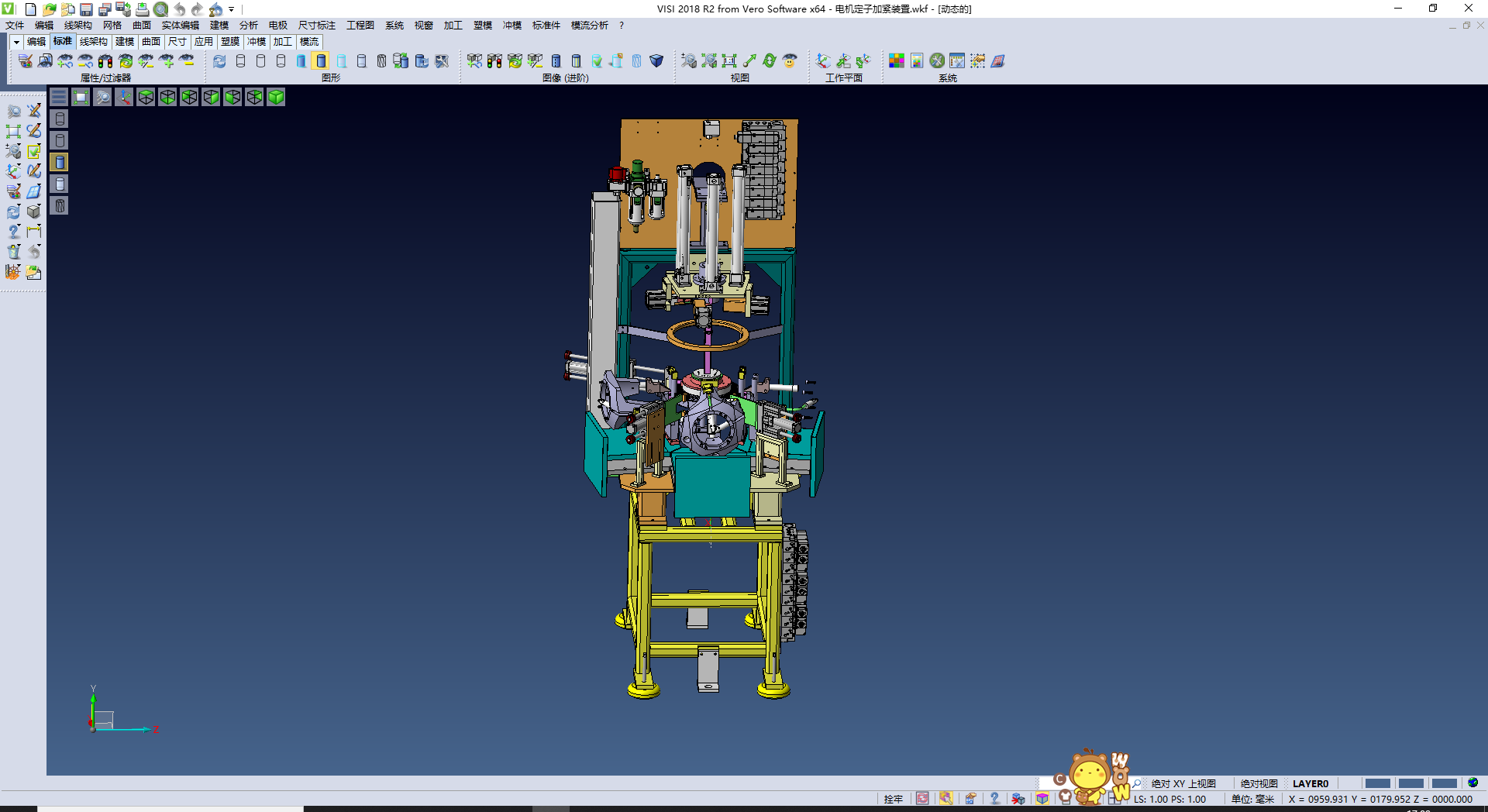The image size is (1488, 812).
Task: Open the LAYER0 layer selector
Action: [1310, 783]
